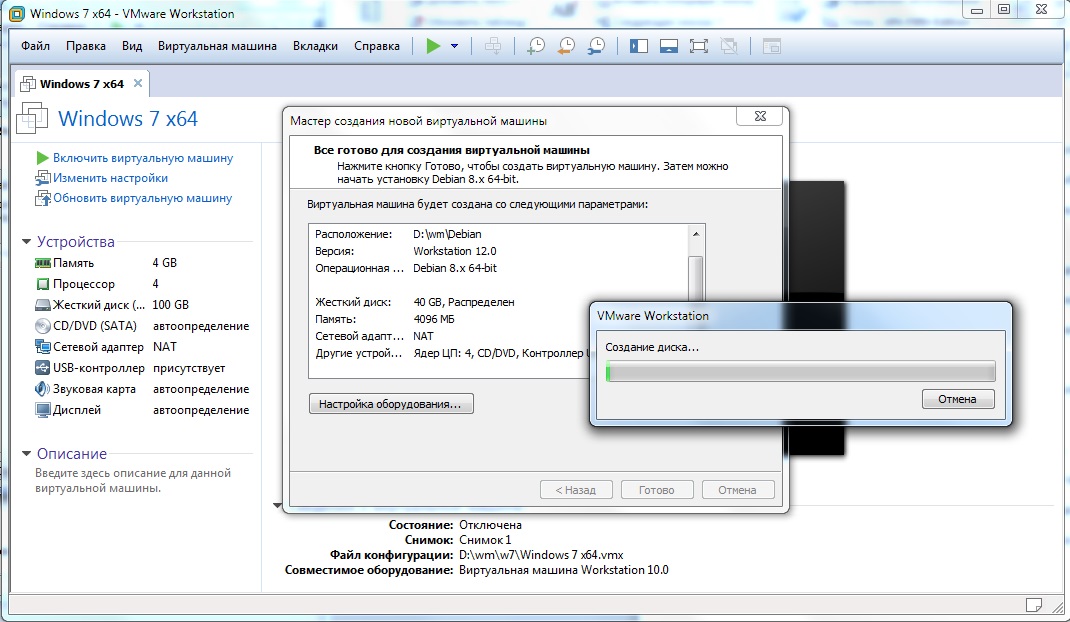Screen dimensions: 1070x622
Task: Click the Unity mode toolbar icon
Action: pos(729,46)
